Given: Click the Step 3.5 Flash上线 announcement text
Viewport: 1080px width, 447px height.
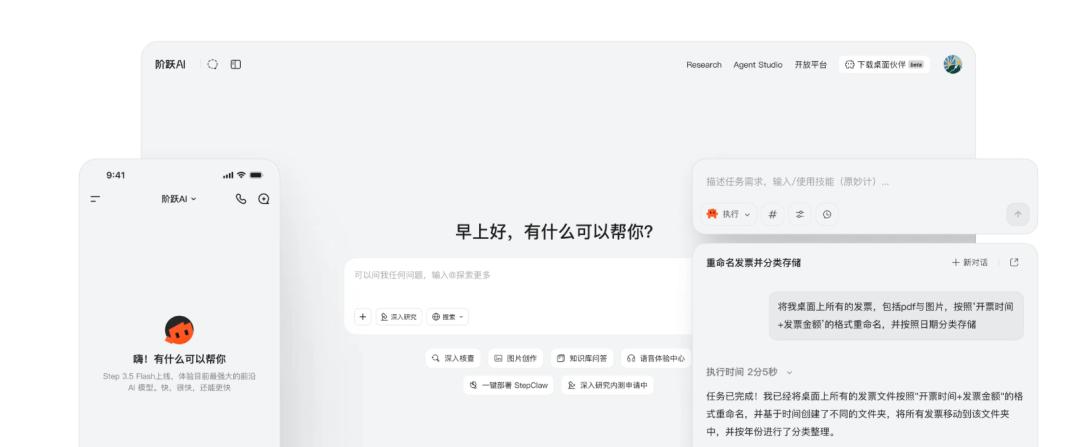Looking at the screenshot, I should click(x=179, y=382).
